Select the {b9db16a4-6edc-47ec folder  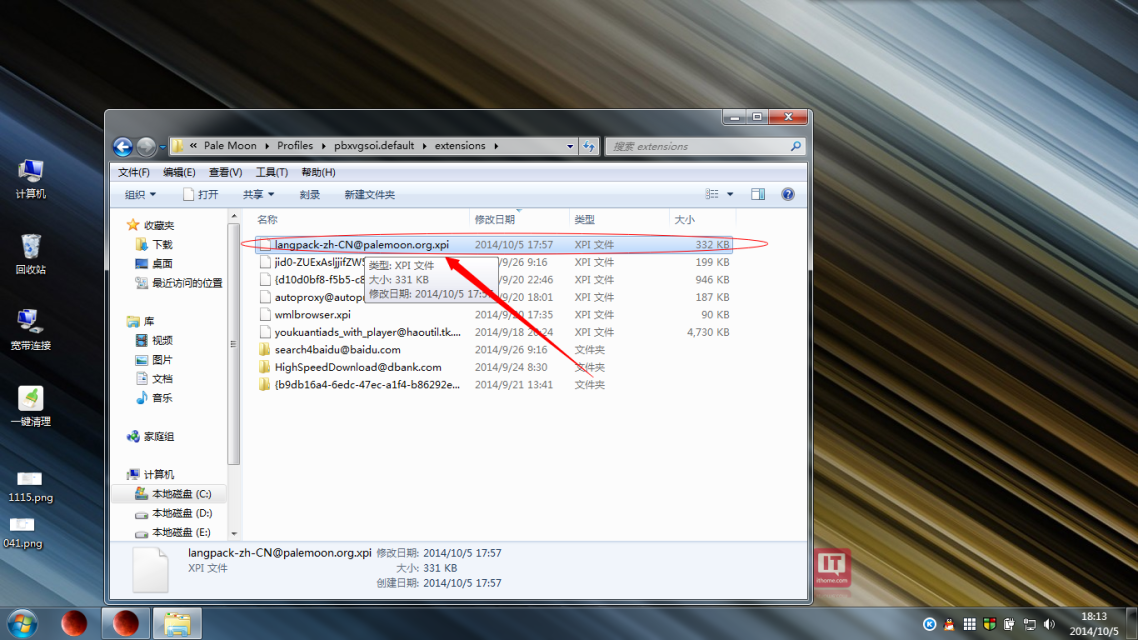[494, 385]
